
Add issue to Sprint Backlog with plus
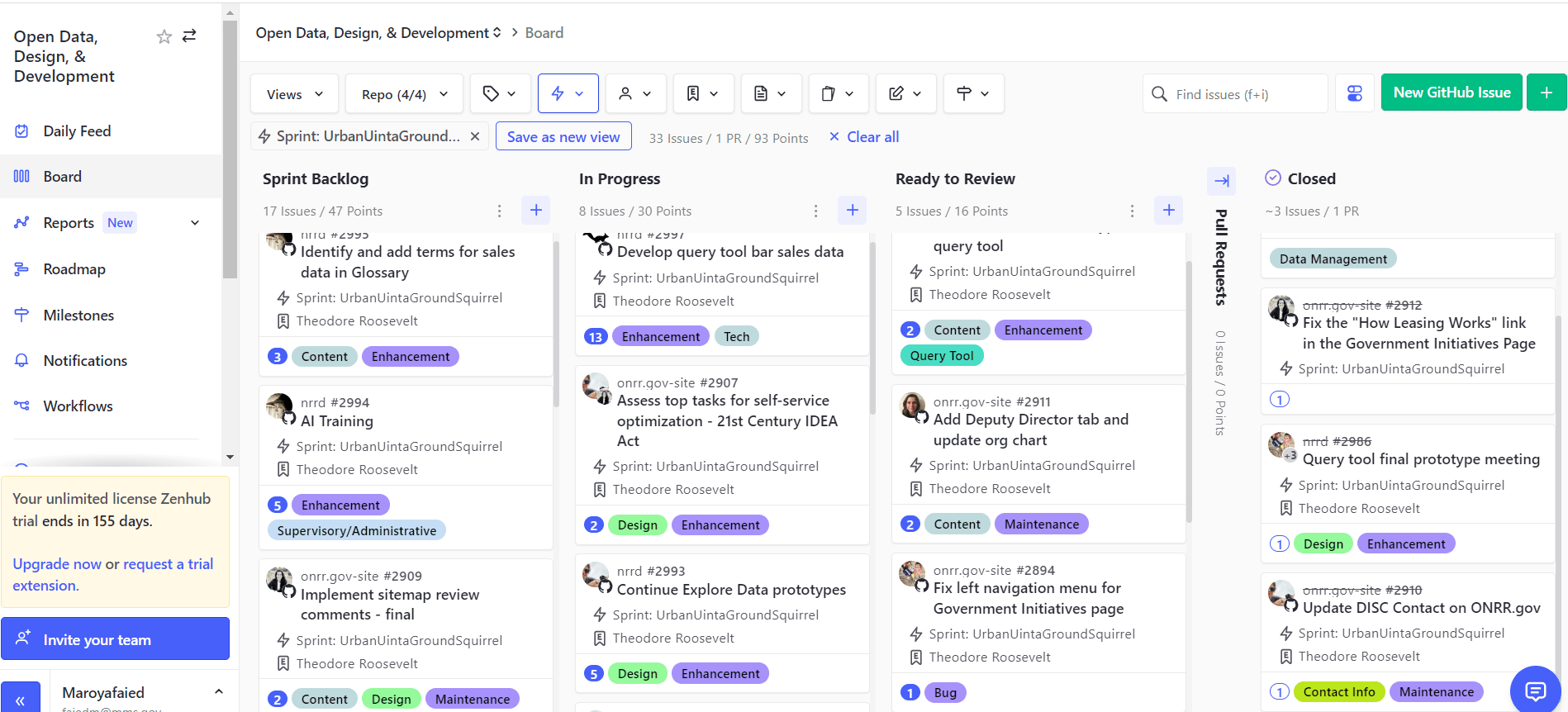point(535,211)
